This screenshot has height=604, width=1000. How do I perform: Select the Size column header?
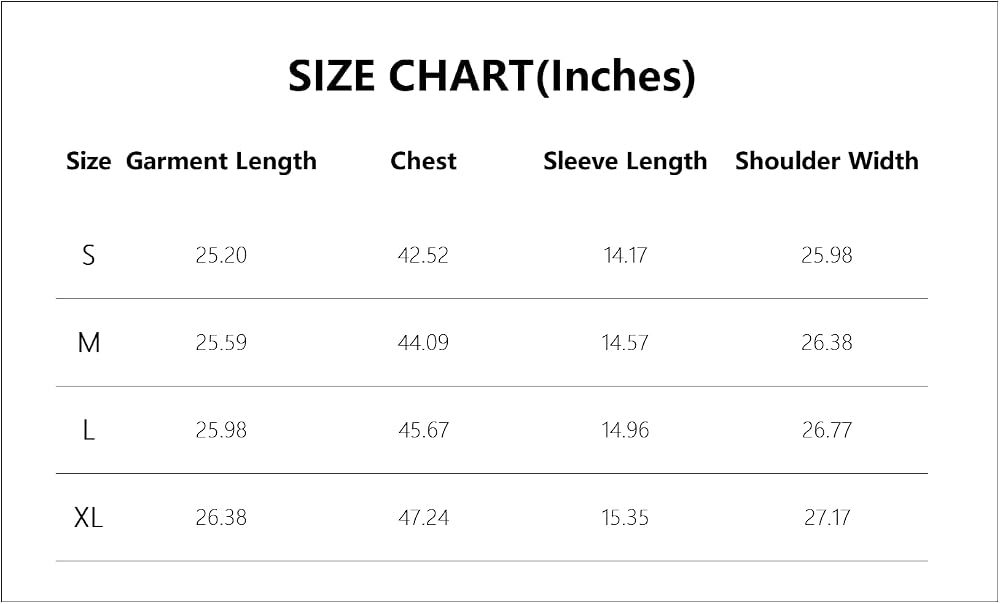(89, 161)
